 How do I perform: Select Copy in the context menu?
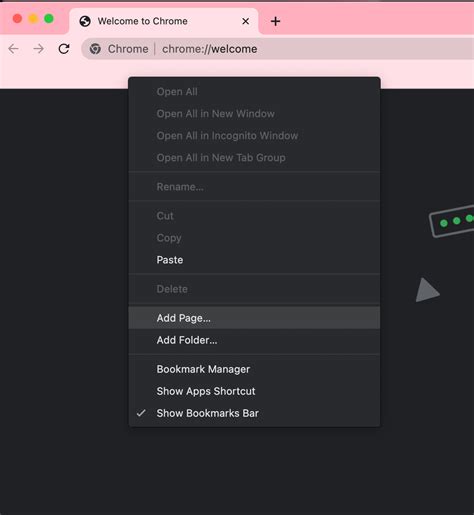(254, 238)
